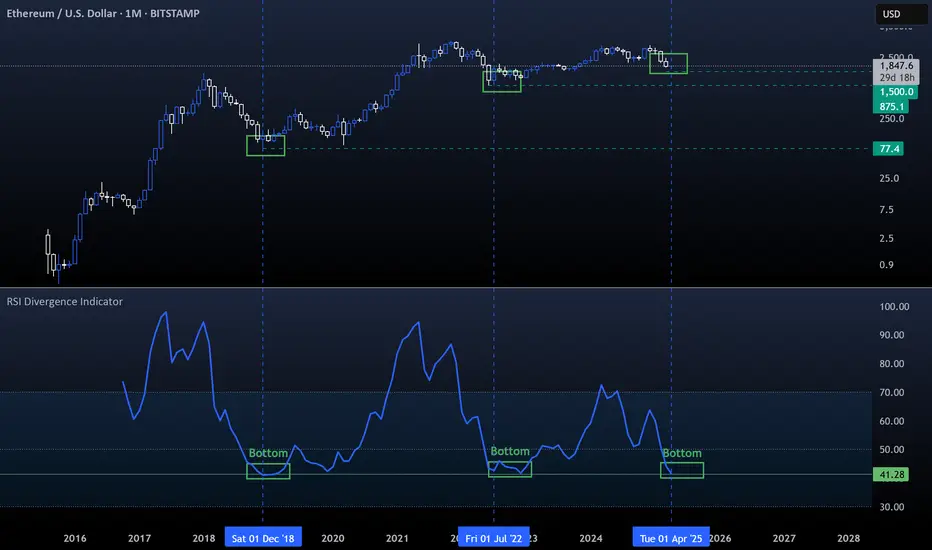Click 2026 on the time axis
The height and width of the screenshot is (550, 932).
click(x=720, y=538)
